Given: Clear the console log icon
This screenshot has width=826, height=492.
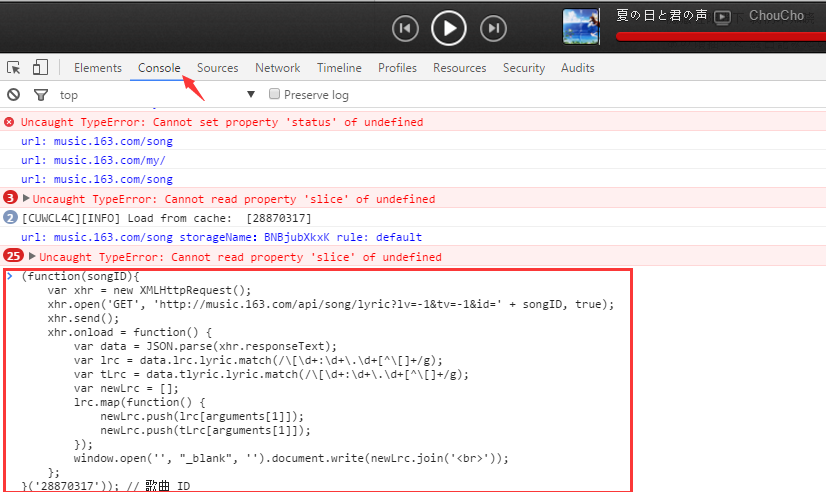Looking at the screenshot, I should point(14,95).
